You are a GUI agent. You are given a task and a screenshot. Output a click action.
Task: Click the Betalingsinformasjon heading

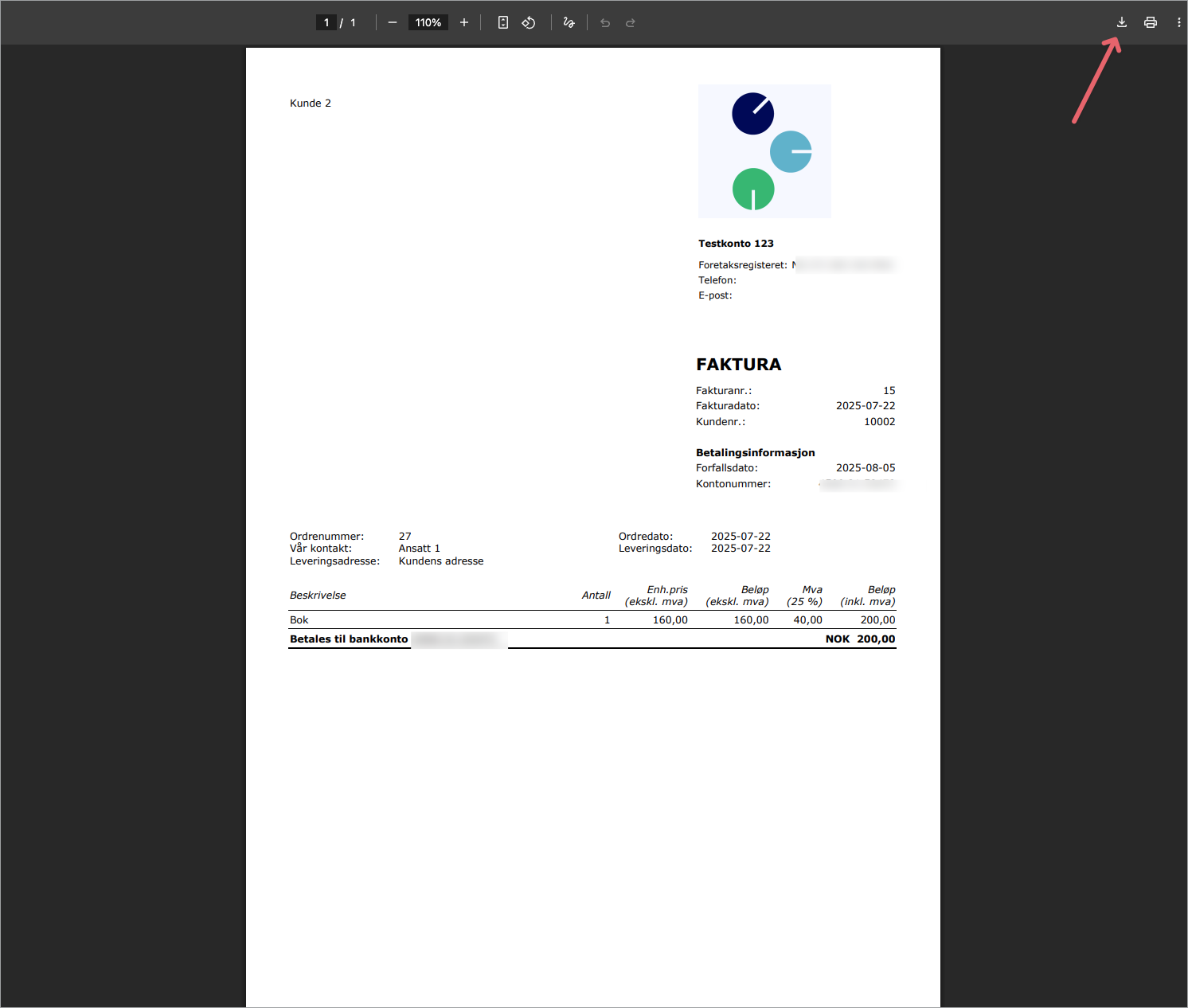tap(755, 453)
